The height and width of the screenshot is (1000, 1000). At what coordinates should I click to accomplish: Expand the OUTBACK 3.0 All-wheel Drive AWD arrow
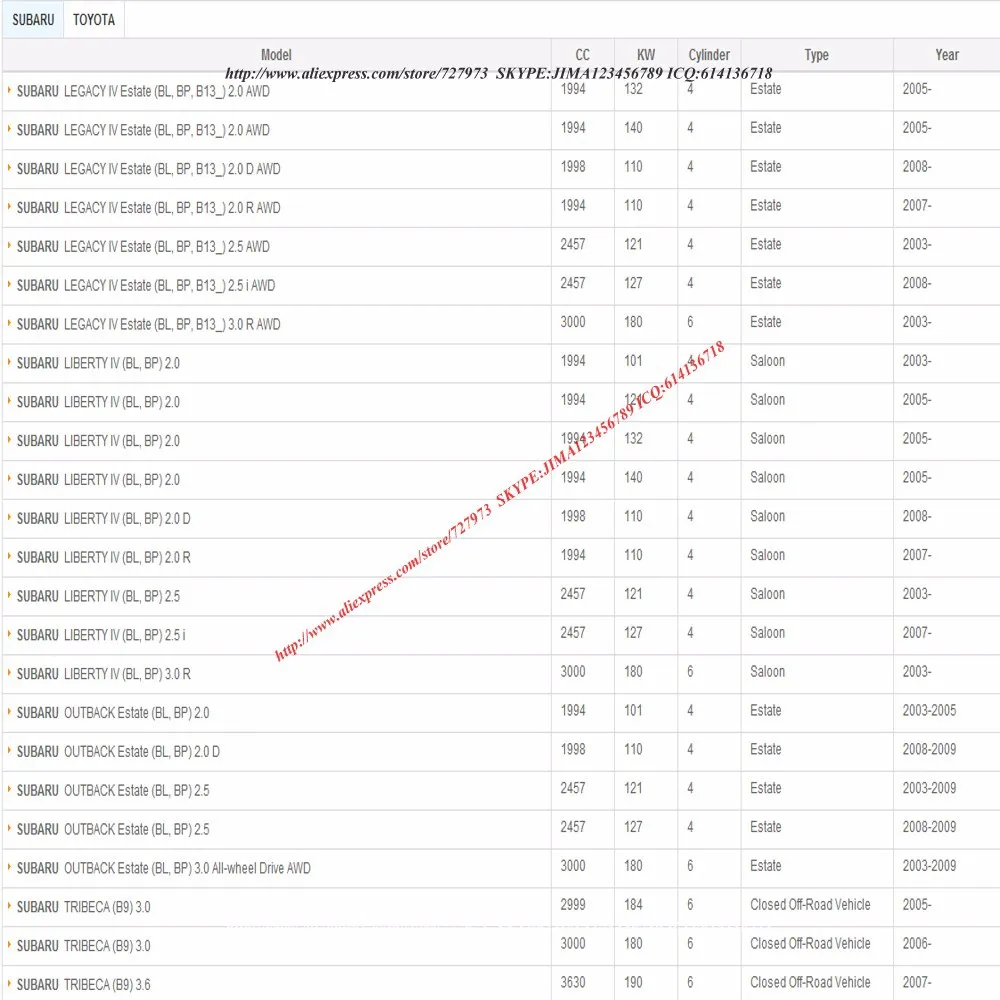pos(9,867)
